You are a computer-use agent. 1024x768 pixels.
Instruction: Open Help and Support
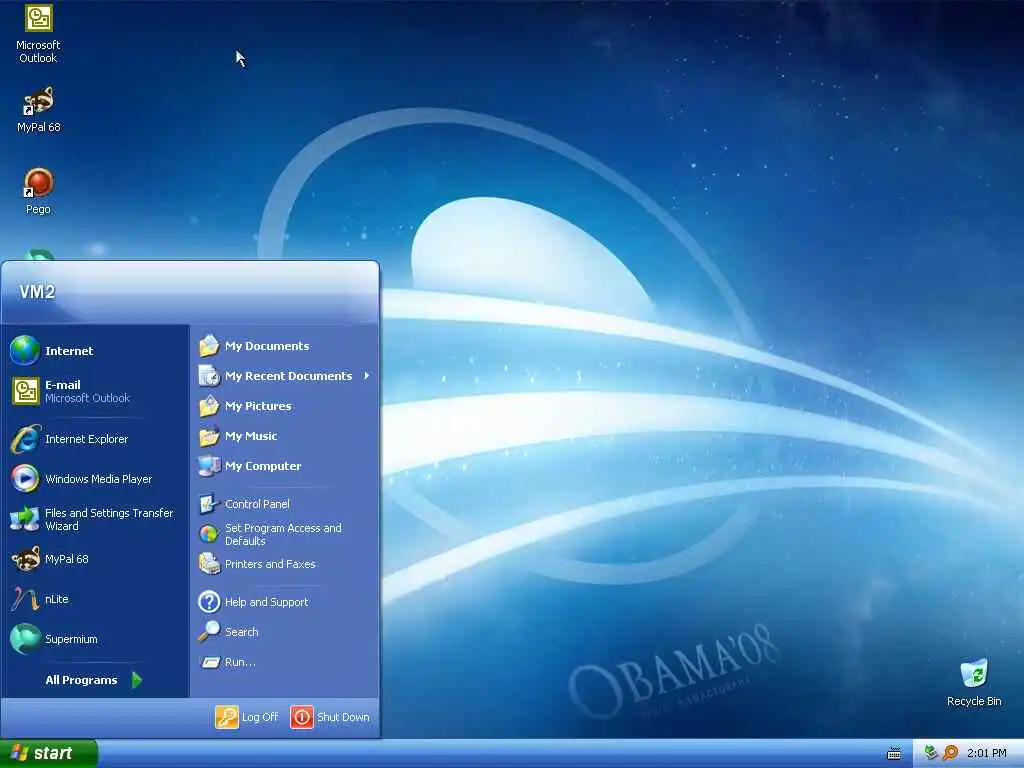[285, 601]
